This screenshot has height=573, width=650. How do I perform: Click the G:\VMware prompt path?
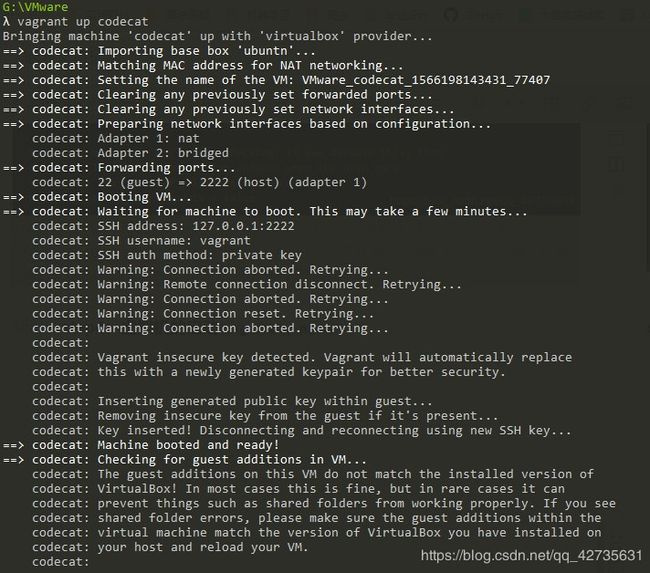click(36, 7)
